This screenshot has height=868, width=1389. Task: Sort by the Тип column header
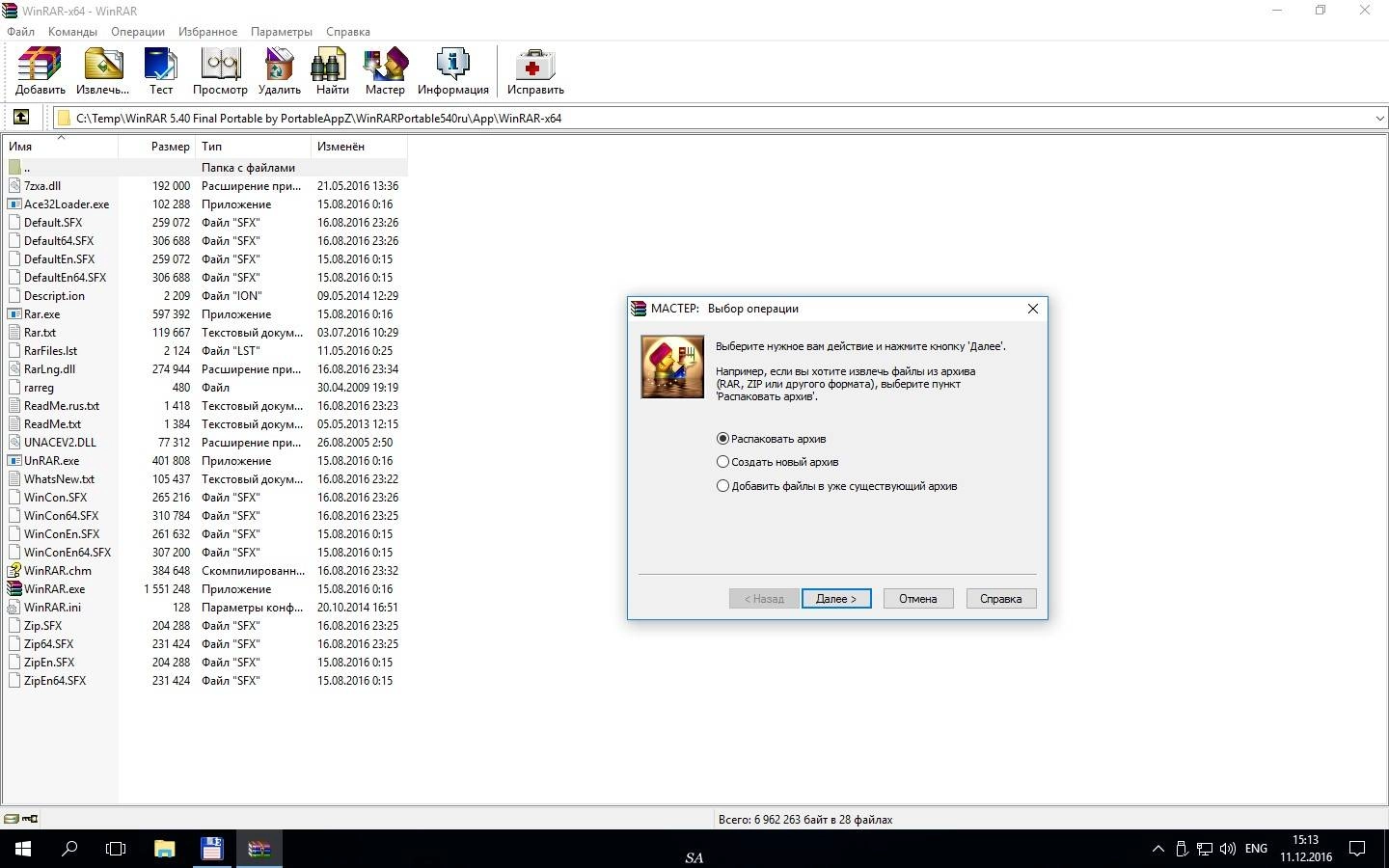[254, 147]
